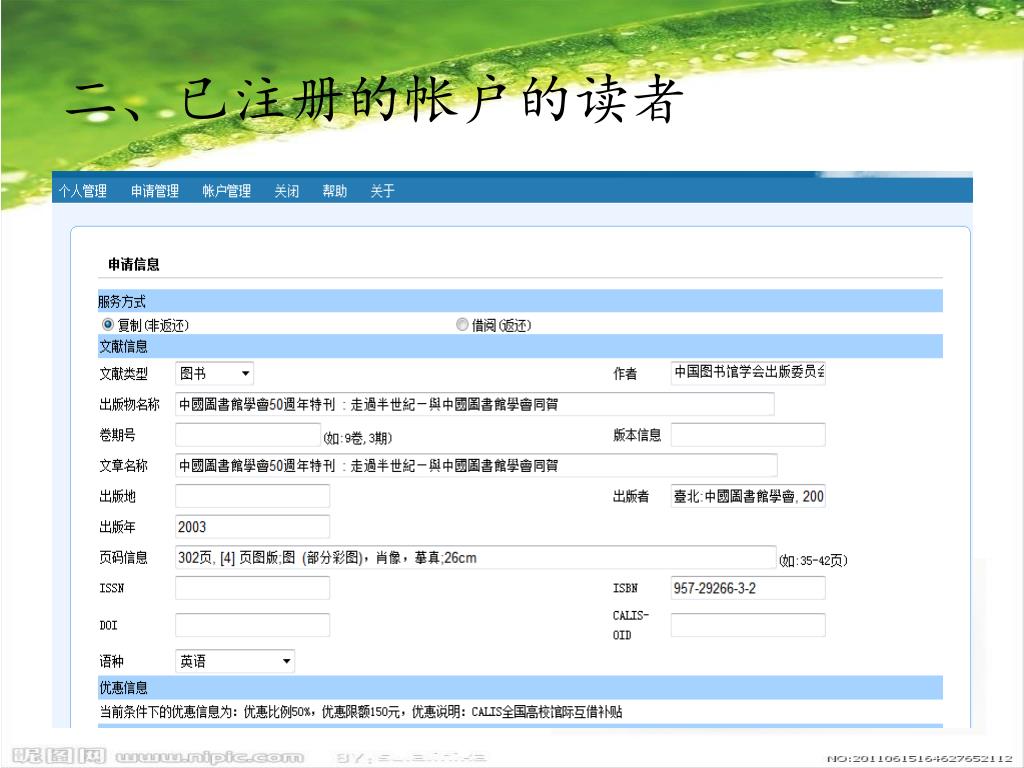
Task: Click the 出版年 field containing 2003
Action: pos(252,527)
